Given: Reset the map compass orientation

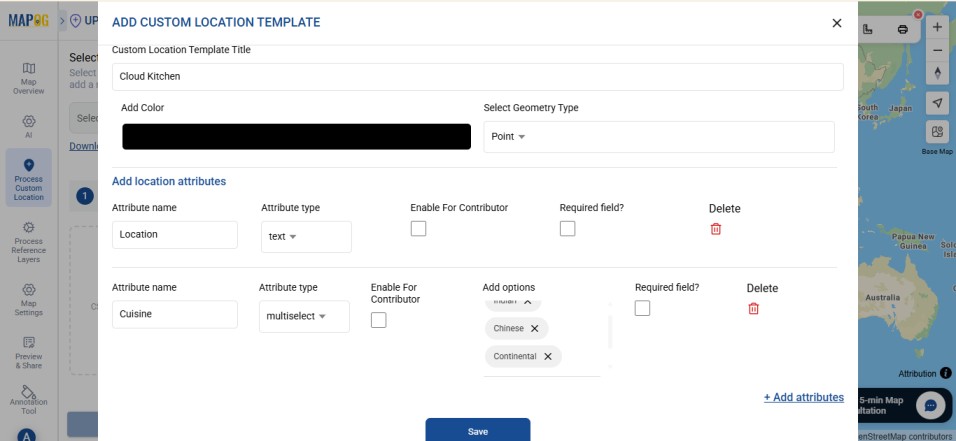Looking at the screenshot, I should 938,73.
